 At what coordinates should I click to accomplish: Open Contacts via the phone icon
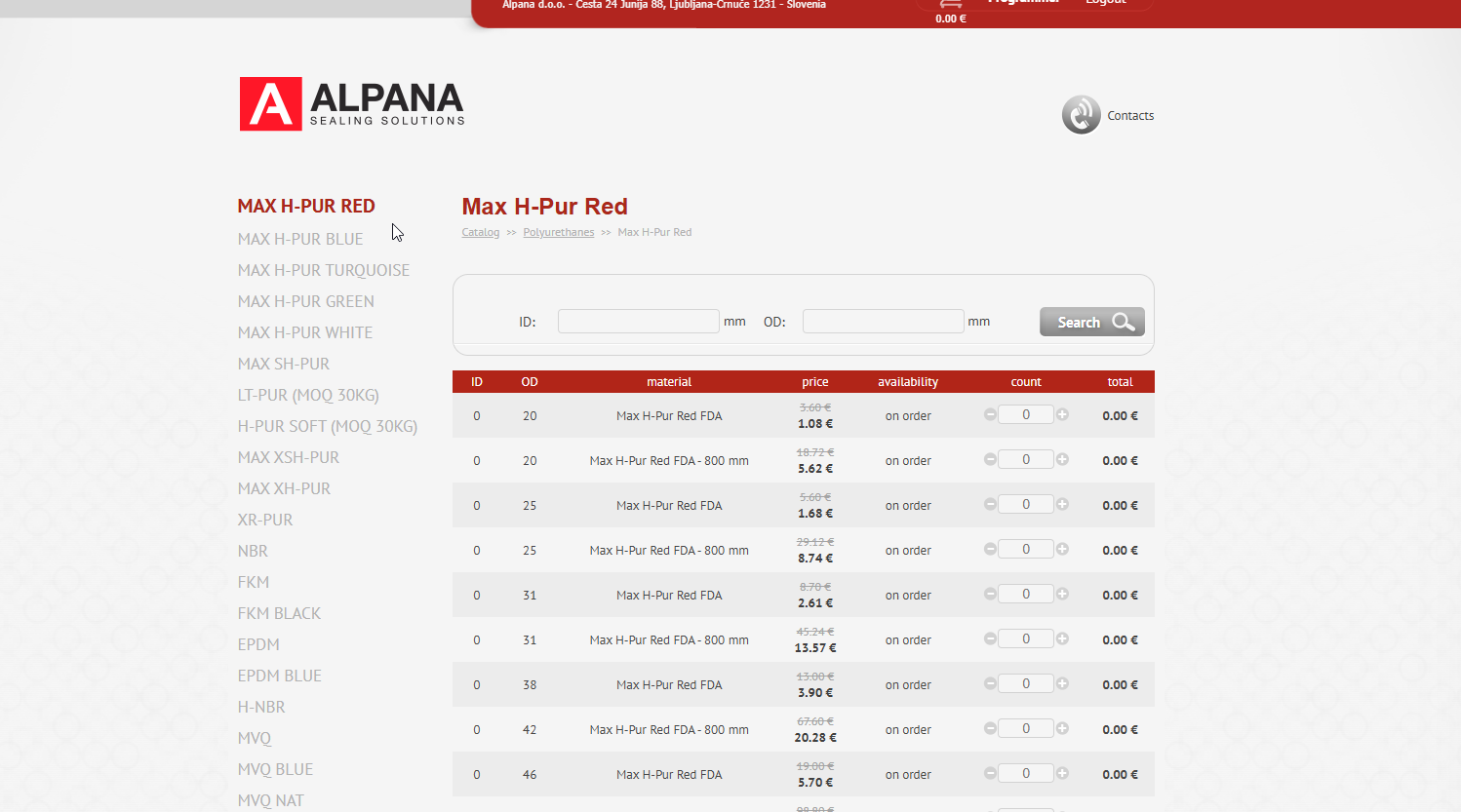click(1081, 115)
